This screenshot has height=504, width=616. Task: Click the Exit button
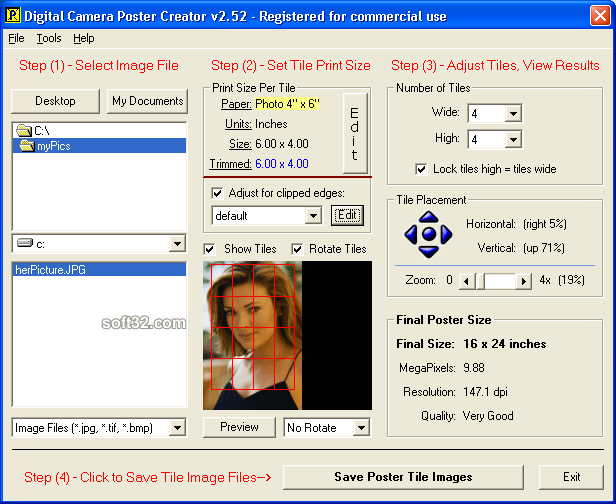coord(571,477)
